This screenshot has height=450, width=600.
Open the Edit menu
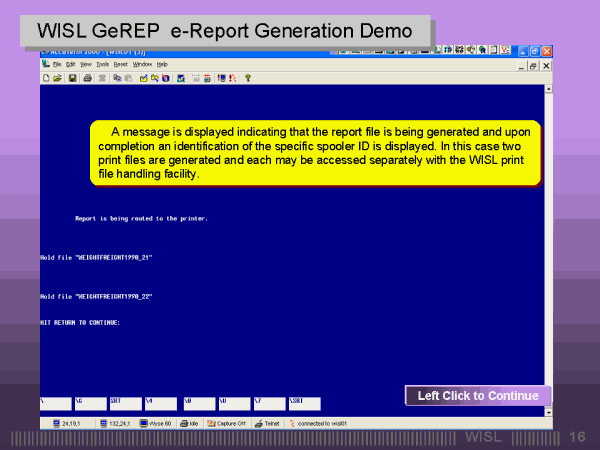pyautogui.click(x=71, y=64)
